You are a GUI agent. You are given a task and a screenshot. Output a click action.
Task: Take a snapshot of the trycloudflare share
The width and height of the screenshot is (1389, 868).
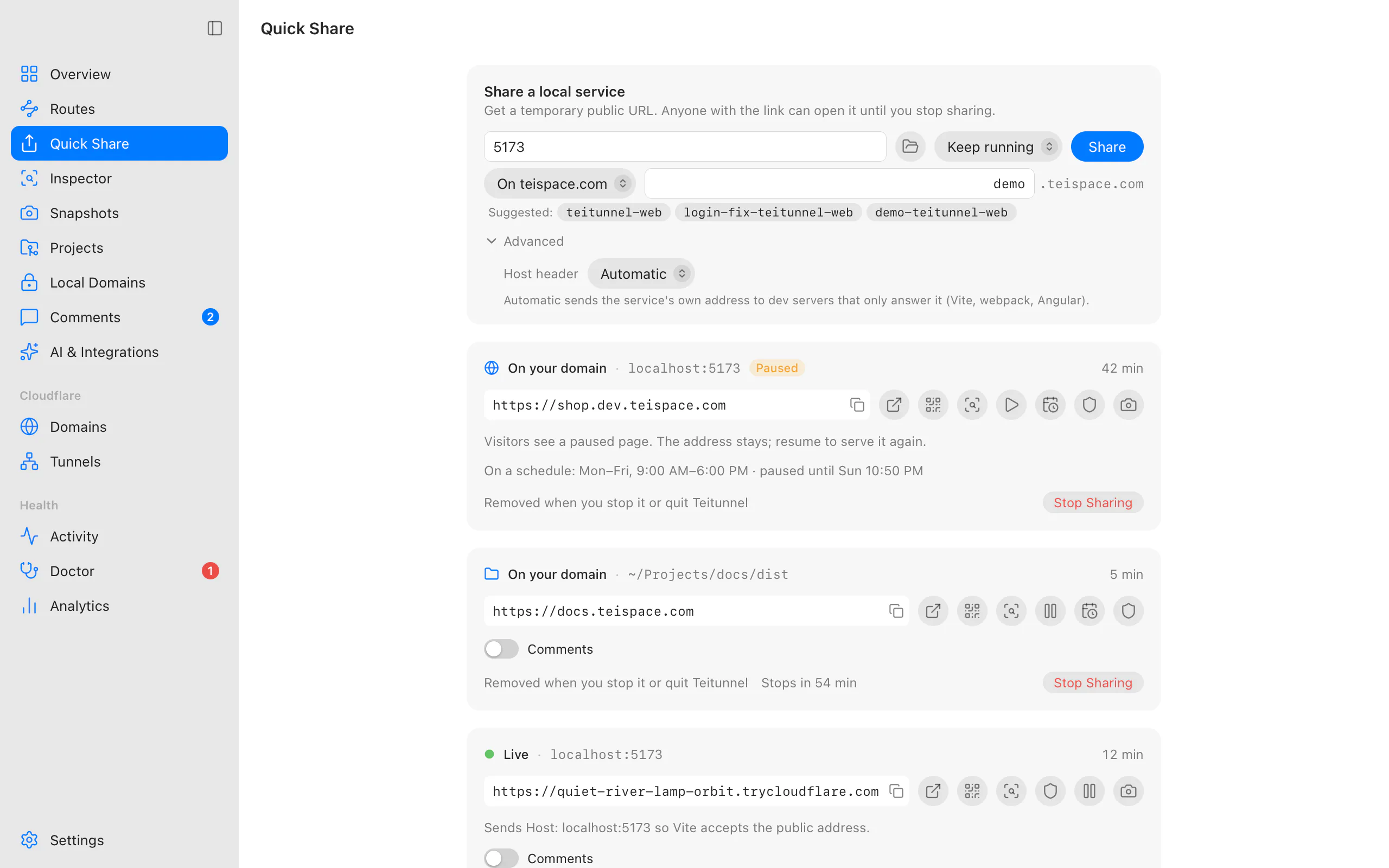click(1128, 791)
